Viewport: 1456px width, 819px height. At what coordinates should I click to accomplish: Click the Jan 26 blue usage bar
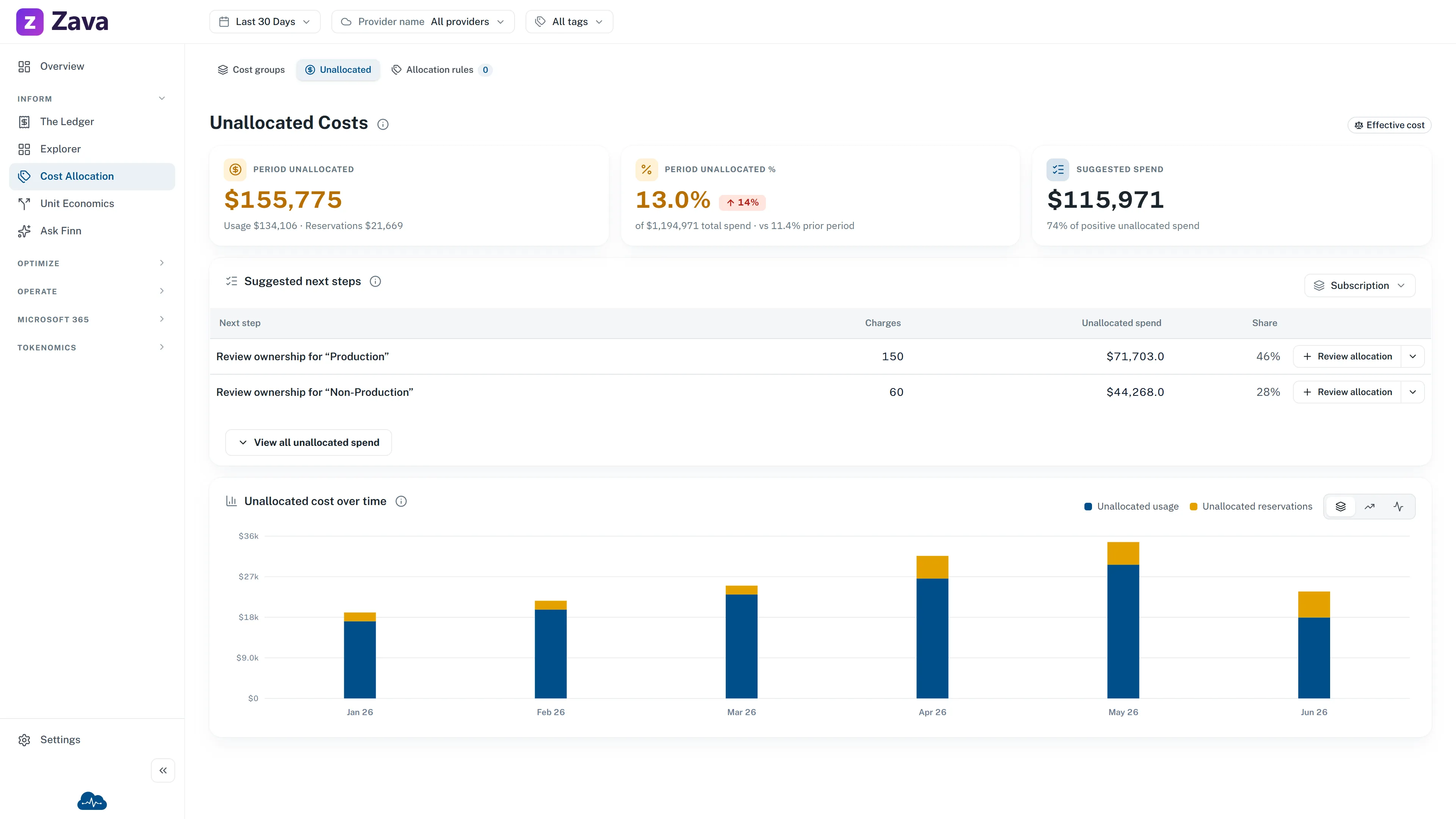(359, 660)
